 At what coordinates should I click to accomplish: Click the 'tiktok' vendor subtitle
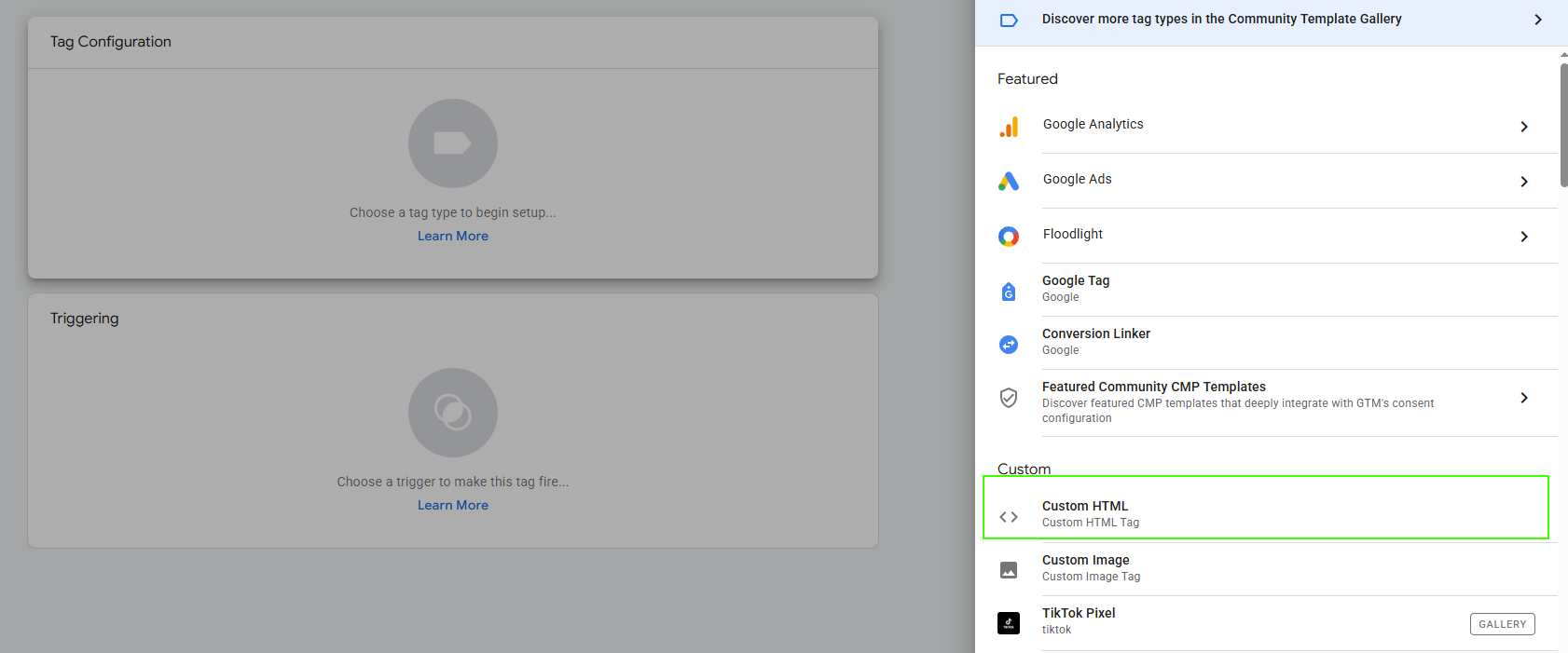coord(1057,631)
